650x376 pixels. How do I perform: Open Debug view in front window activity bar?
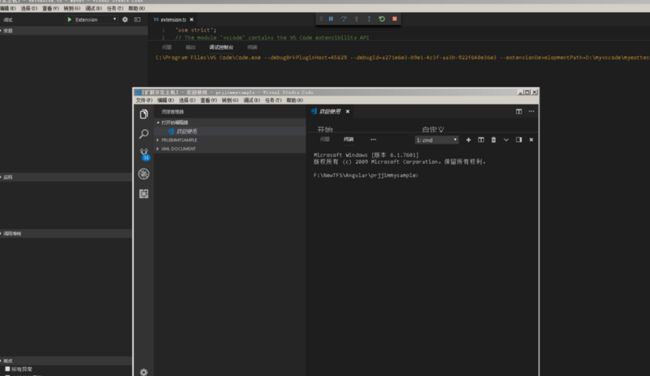(144, 174)
